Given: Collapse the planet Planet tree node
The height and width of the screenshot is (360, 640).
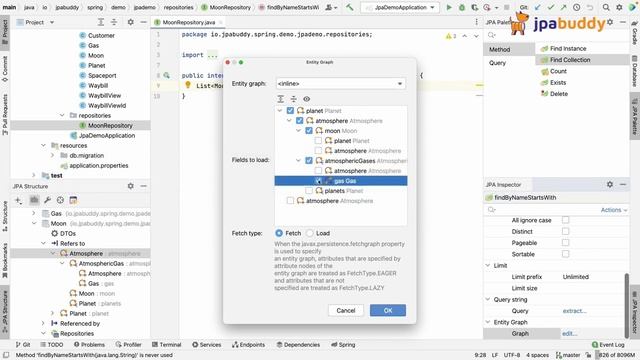Looking at the screenshot, I should 280,111.
